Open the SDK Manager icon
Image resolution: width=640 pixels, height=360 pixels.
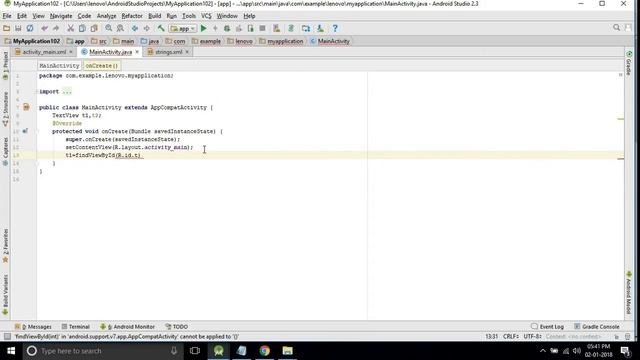coord(320,28)
